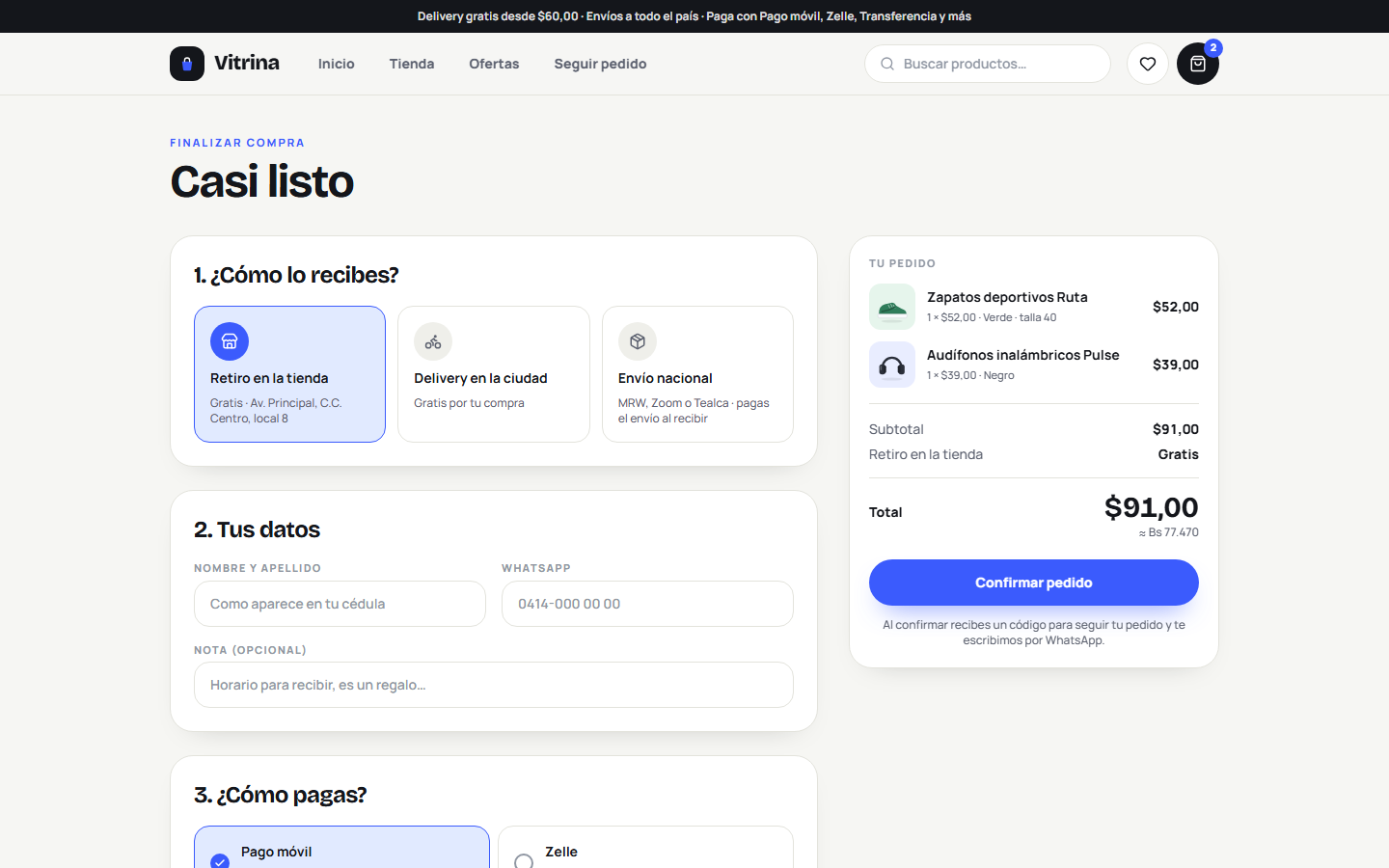Click the 'Zapatos deportivos Ruta' product name
The image size is (1389, 868).
1007,297
